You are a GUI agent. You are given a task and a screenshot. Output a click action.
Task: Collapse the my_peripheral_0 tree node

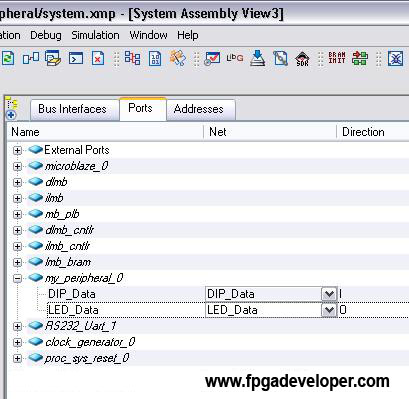click(17, 278)
